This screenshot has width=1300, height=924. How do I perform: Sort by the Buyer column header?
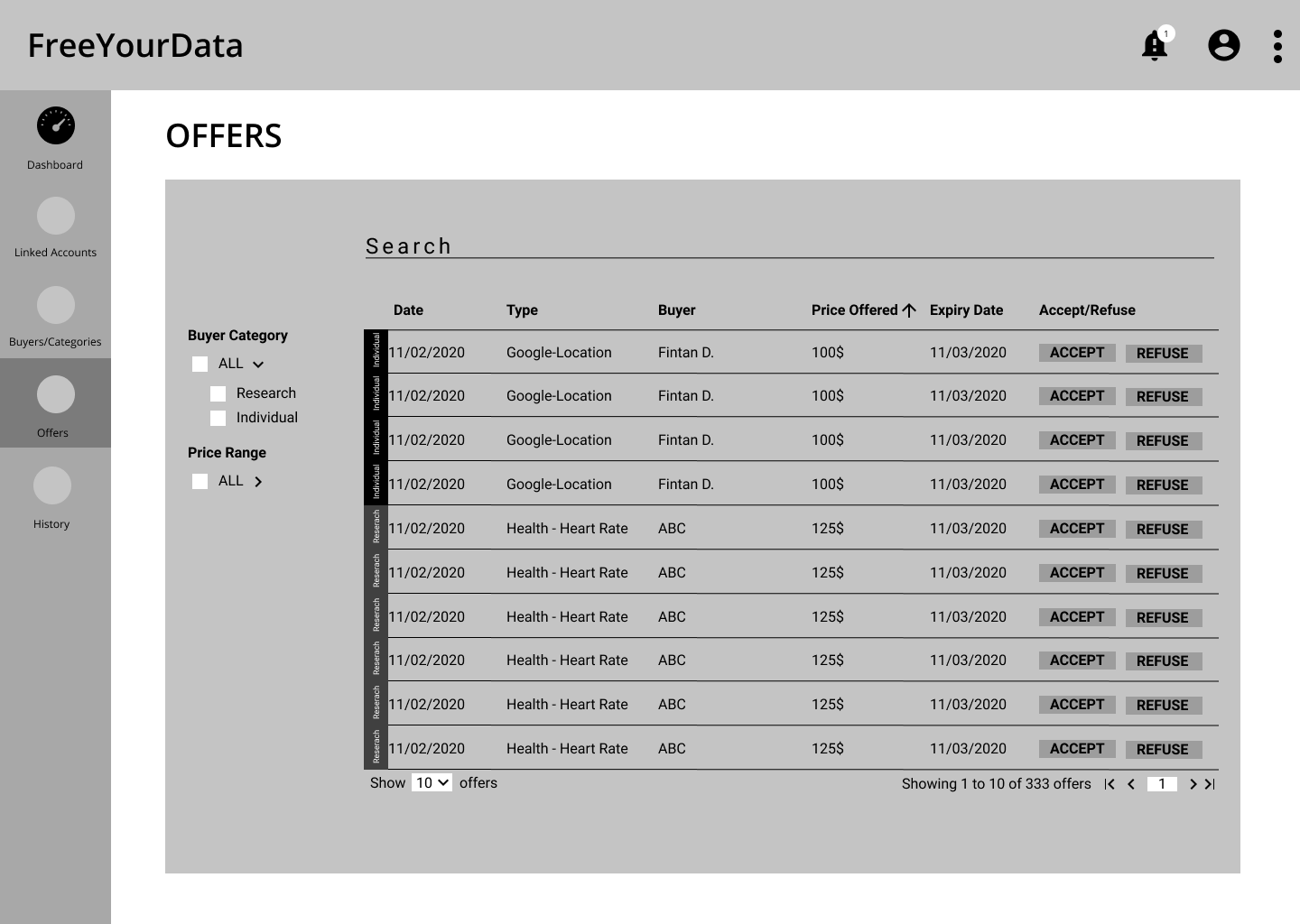pyautogui.click(x=676, y=310)
